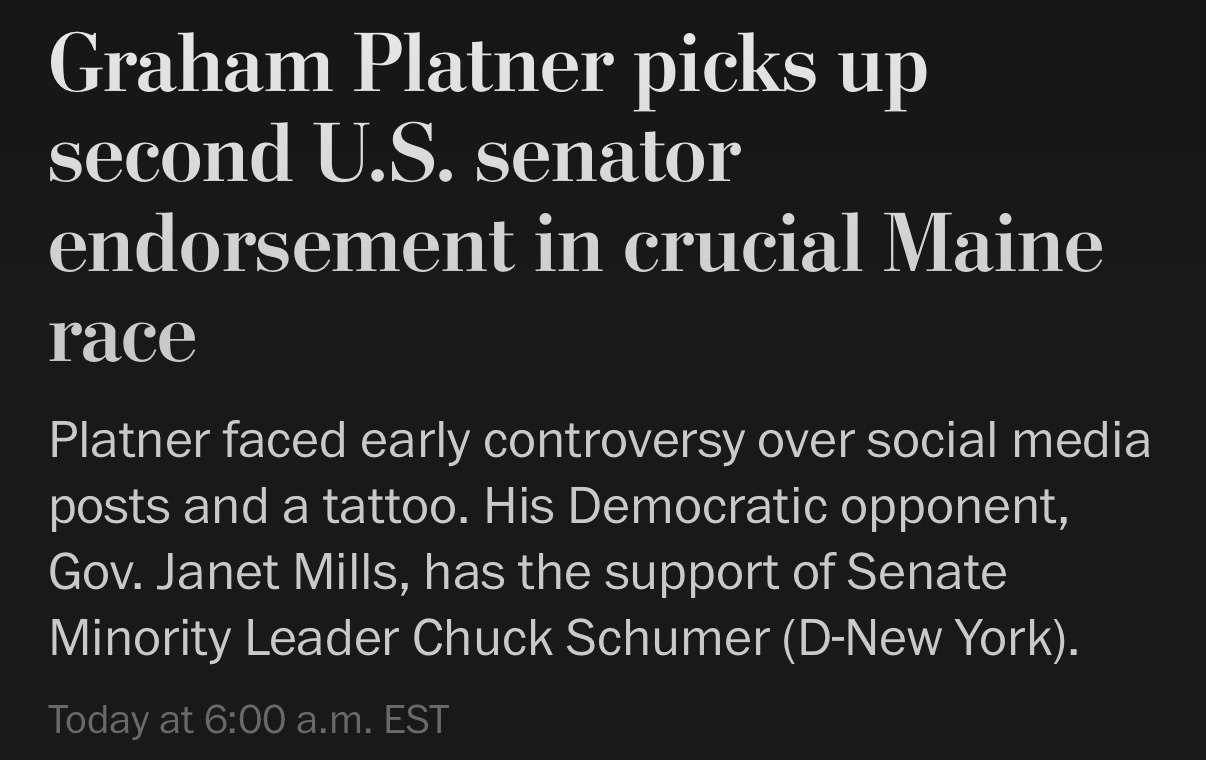
Task: Click the "Today at 6:00 a.m. EST" timestamp
Action: pyautogui.click(x=248, y=719)
